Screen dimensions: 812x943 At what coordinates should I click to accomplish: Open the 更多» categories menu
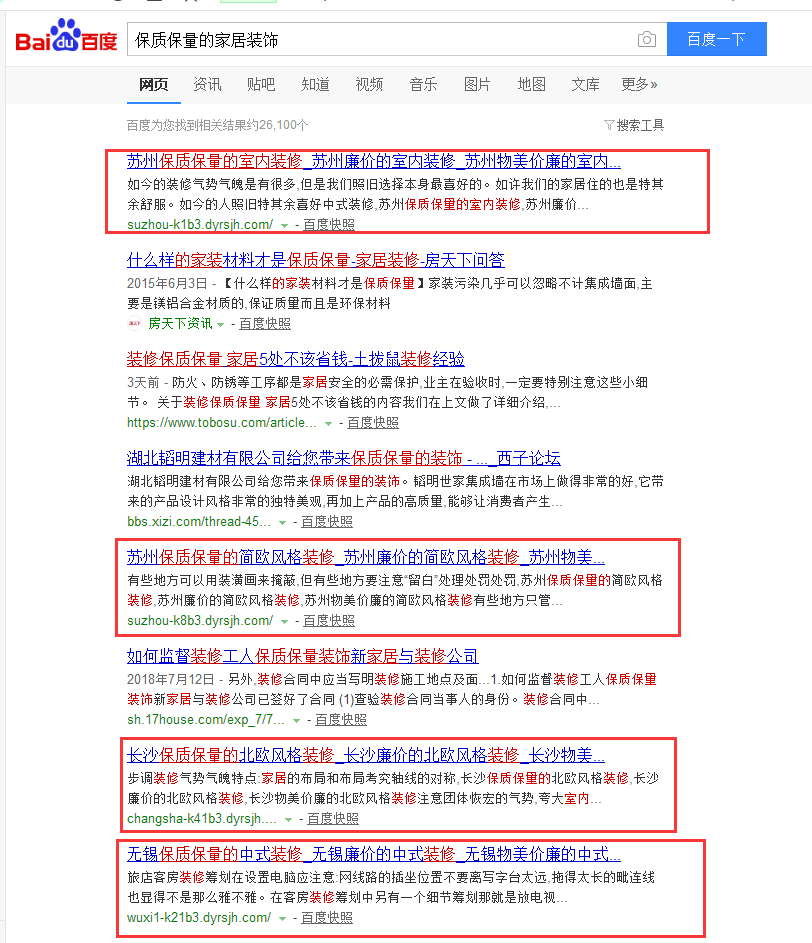click(639, 85)
